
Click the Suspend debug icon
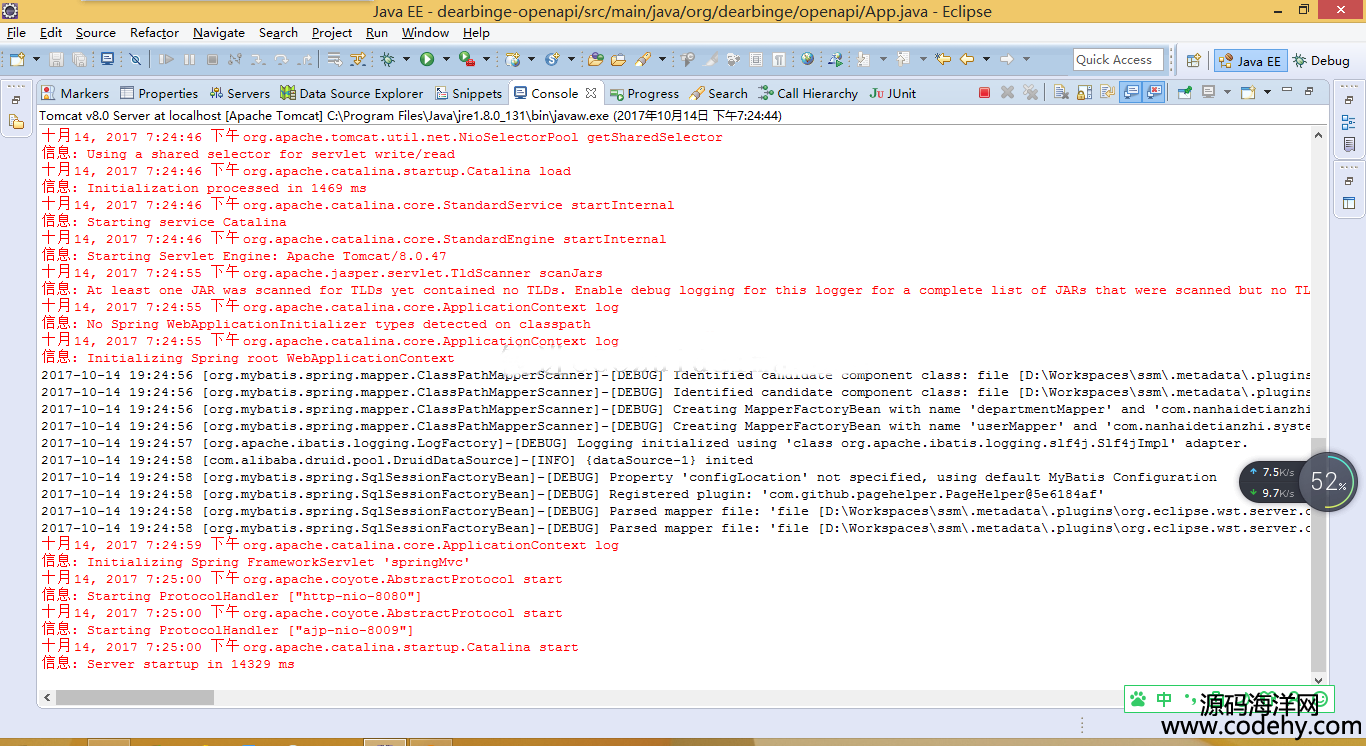coord(189,59)
